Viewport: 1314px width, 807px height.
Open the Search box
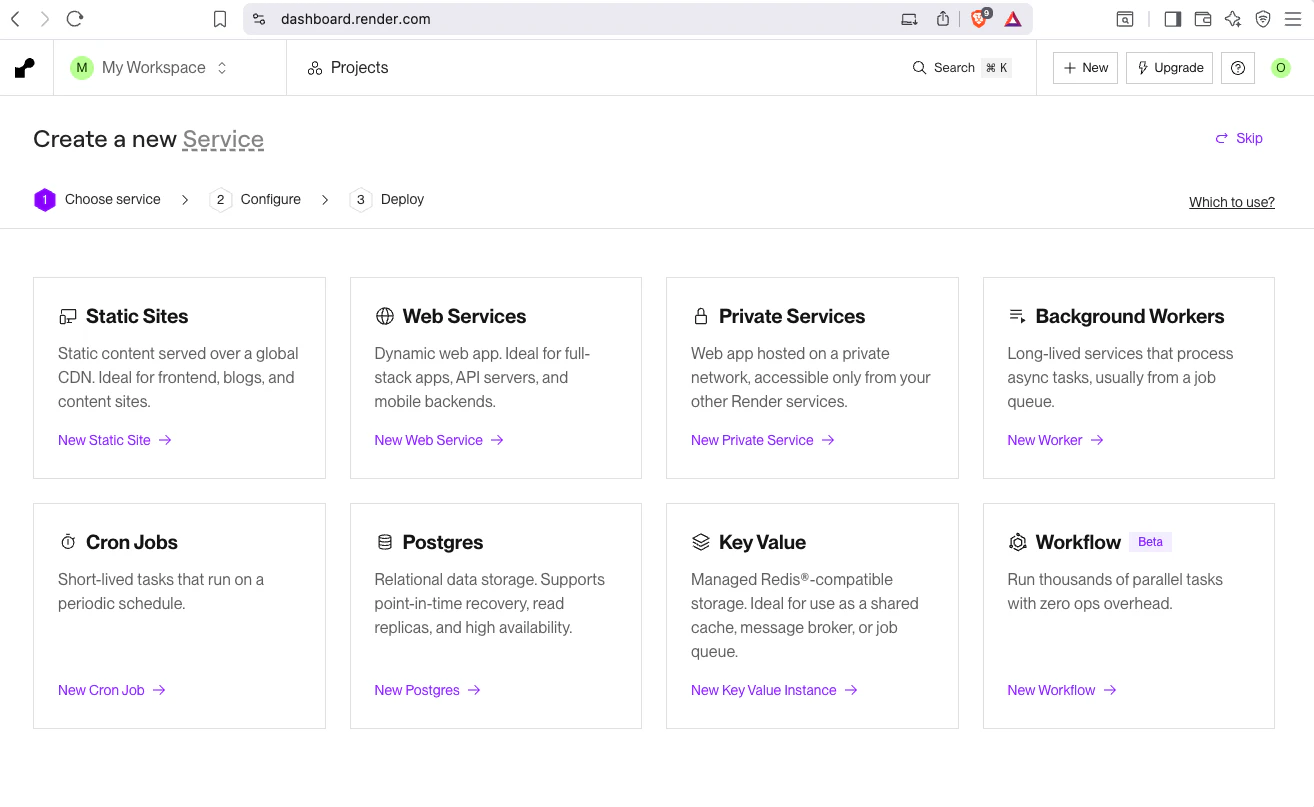pyautogui.click(x=961, y=68)
